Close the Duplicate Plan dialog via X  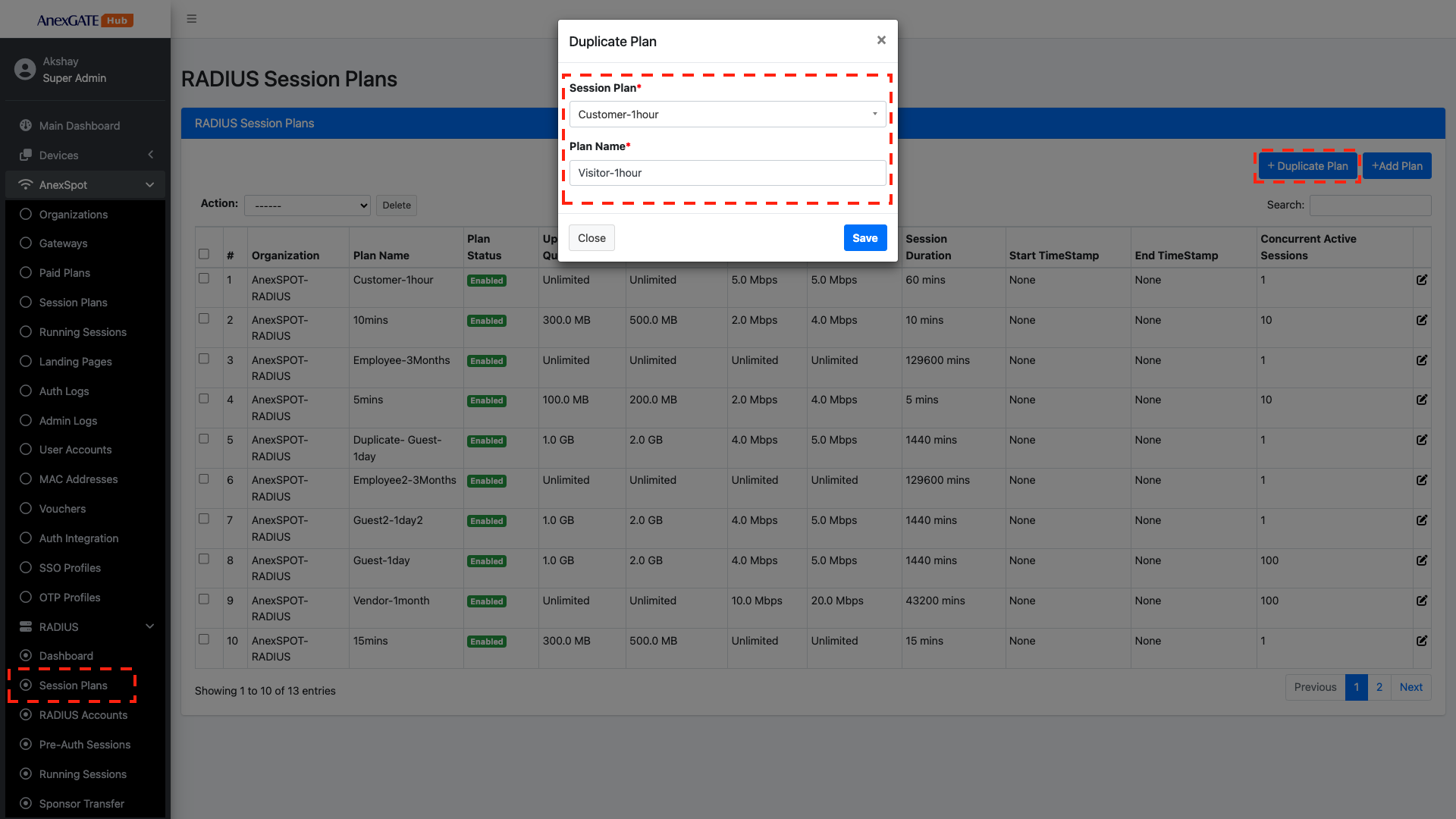tap(881, 40)
